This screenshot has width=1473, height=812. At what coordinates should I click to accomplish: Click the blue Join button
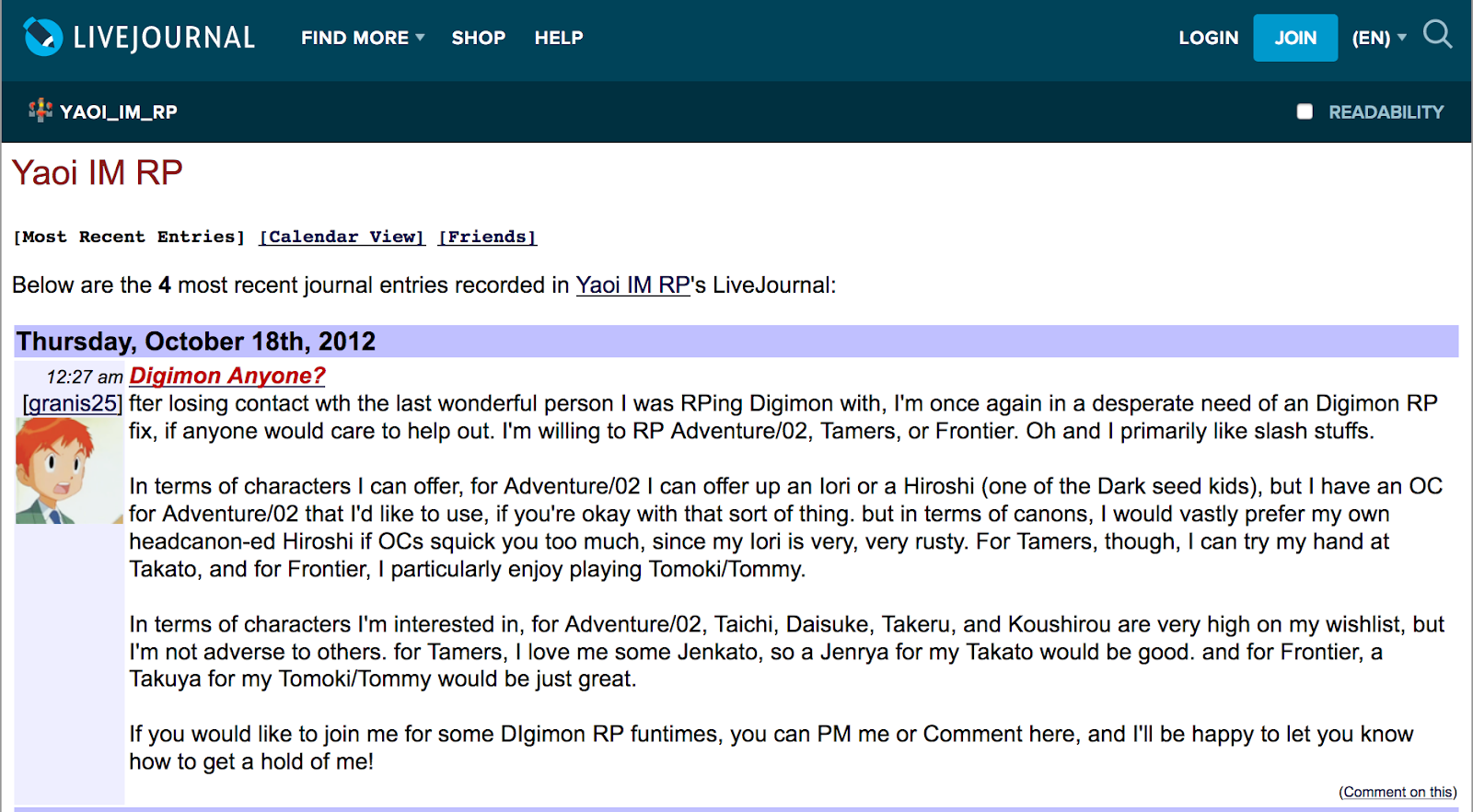(1295, 38)
